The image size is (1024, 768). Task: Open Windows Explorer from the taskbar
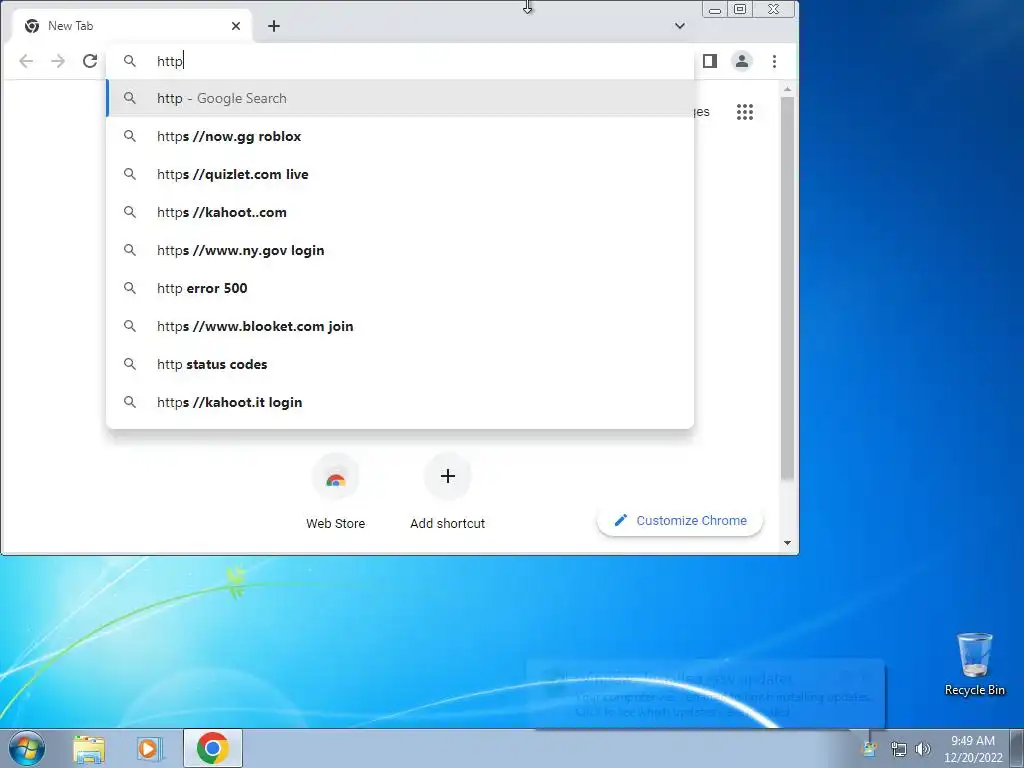tap(89, 748)
